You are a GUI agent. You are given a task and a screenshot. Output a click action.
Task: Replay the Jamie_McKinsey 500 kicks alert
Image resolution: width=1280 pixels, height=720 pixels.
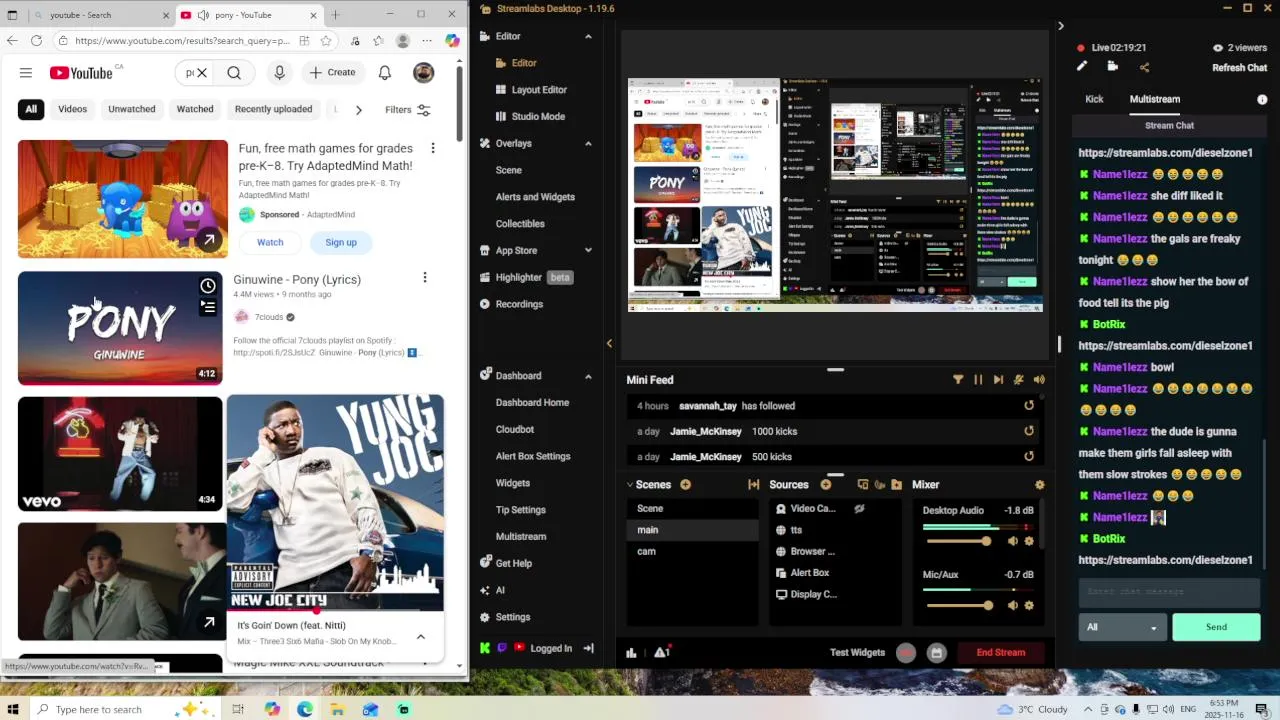point(1029,457)
